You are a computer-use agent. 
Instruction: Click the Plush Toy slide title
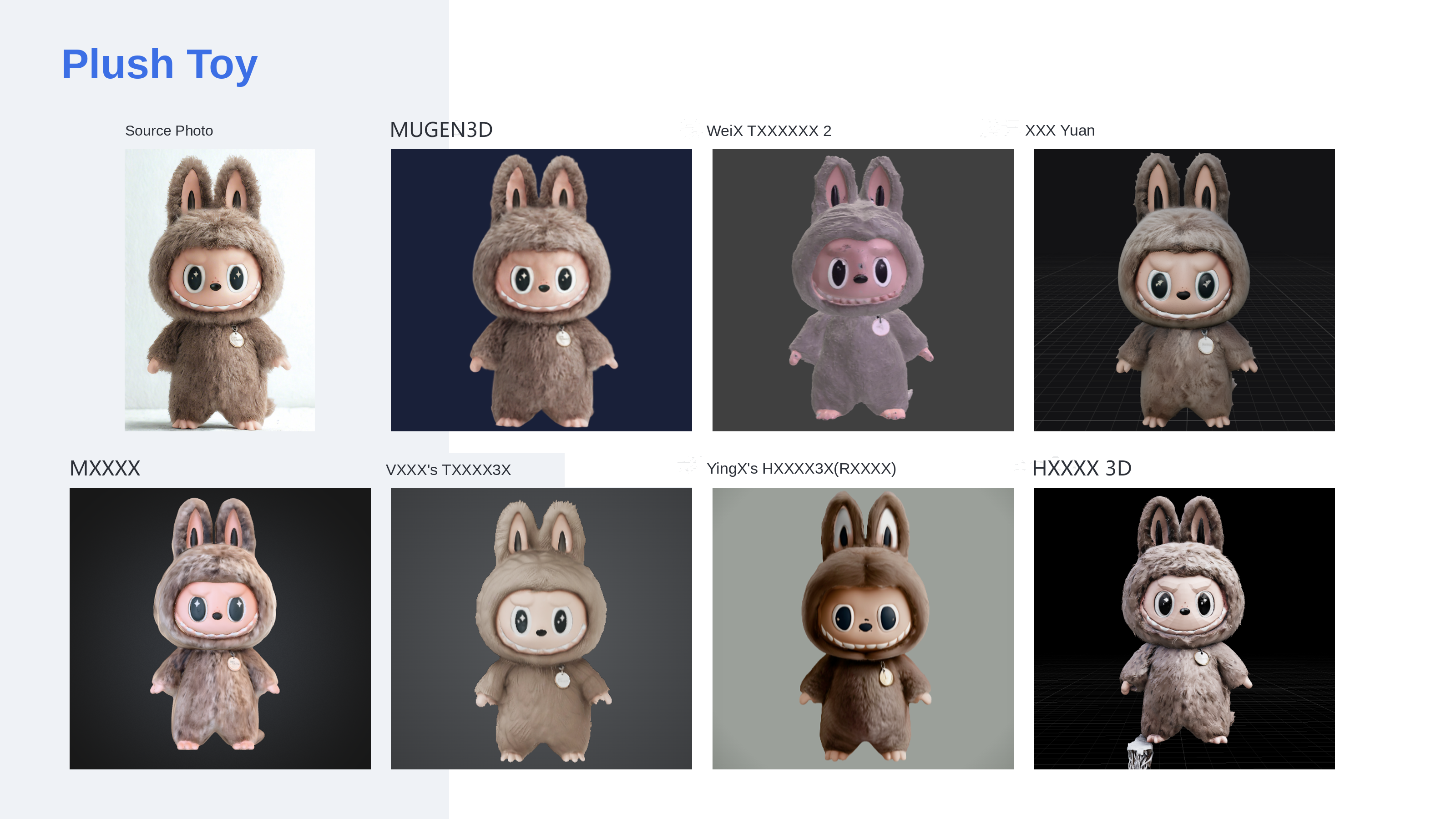point(159,65)
